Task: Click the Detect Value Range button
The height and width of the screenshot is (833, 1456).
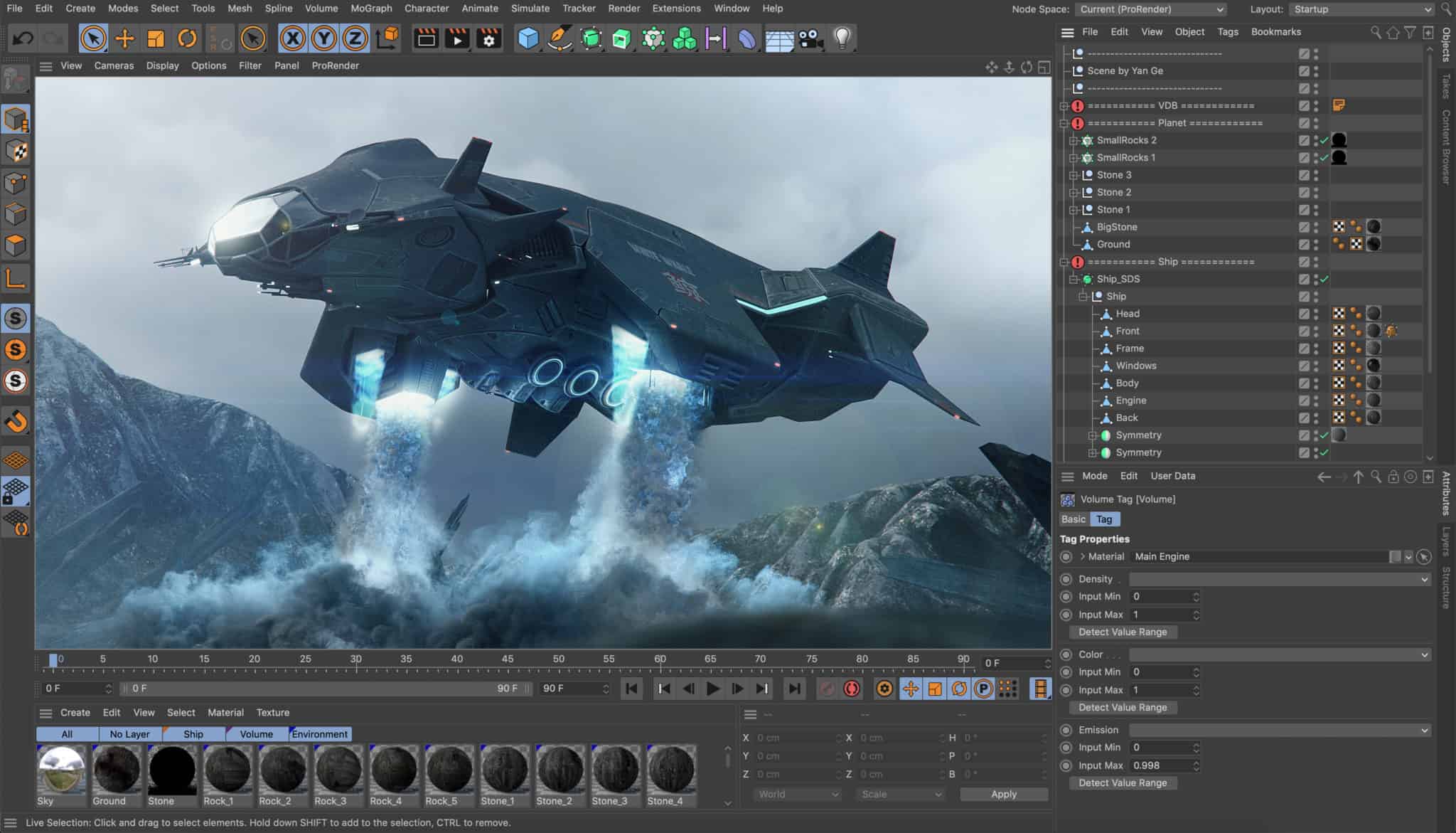Action: (x=1123, y=631)
